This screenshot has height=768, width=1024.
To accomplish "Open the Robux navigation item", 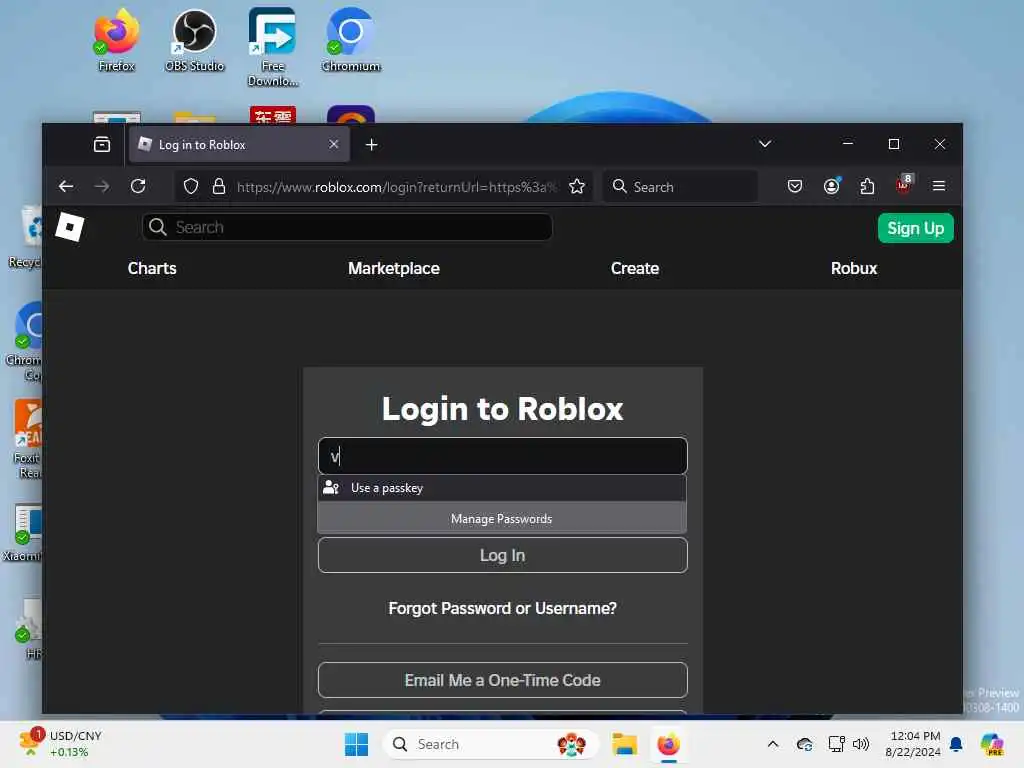I will point(854,268).
